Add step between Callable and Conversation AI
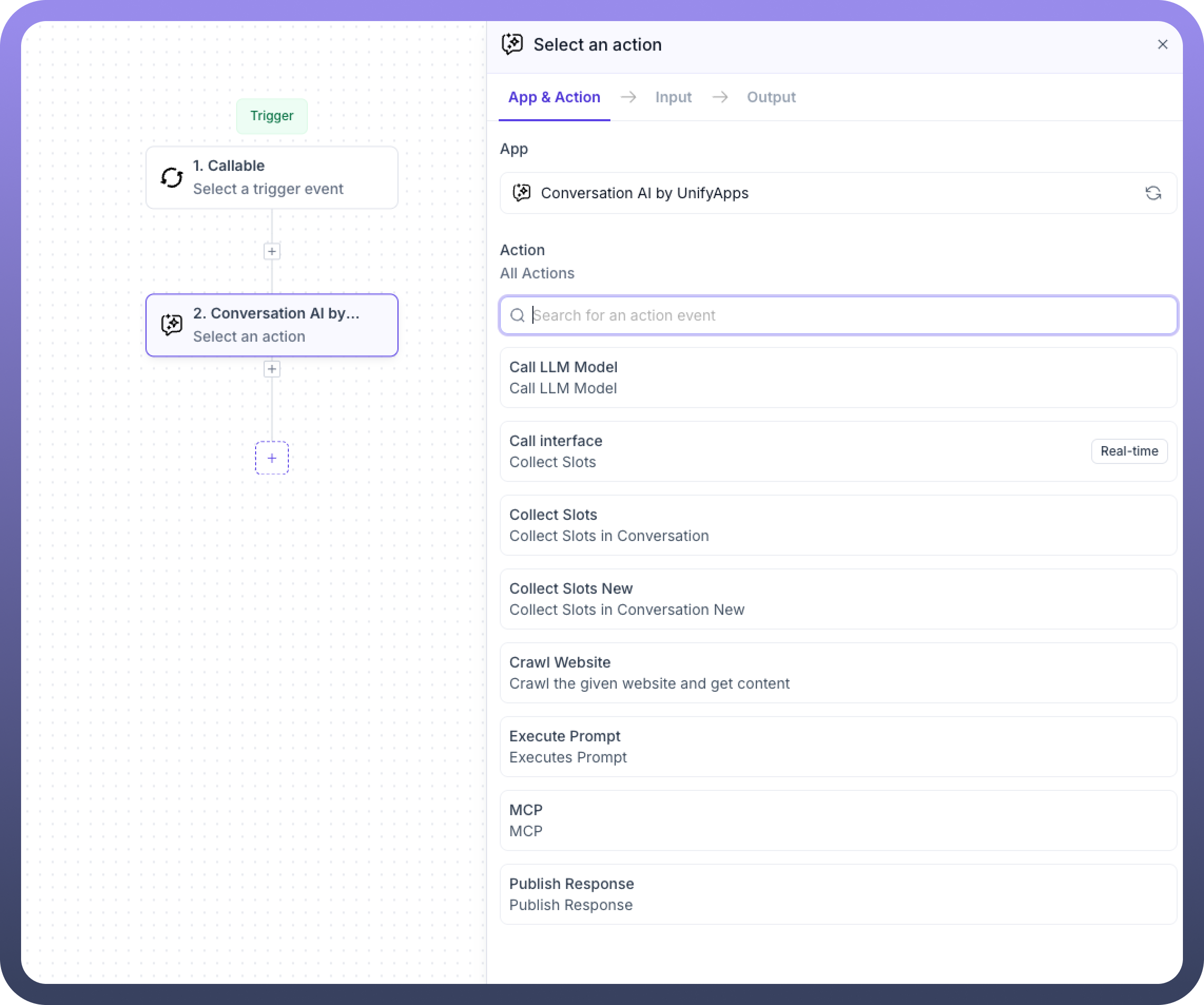 click(272, 251)
